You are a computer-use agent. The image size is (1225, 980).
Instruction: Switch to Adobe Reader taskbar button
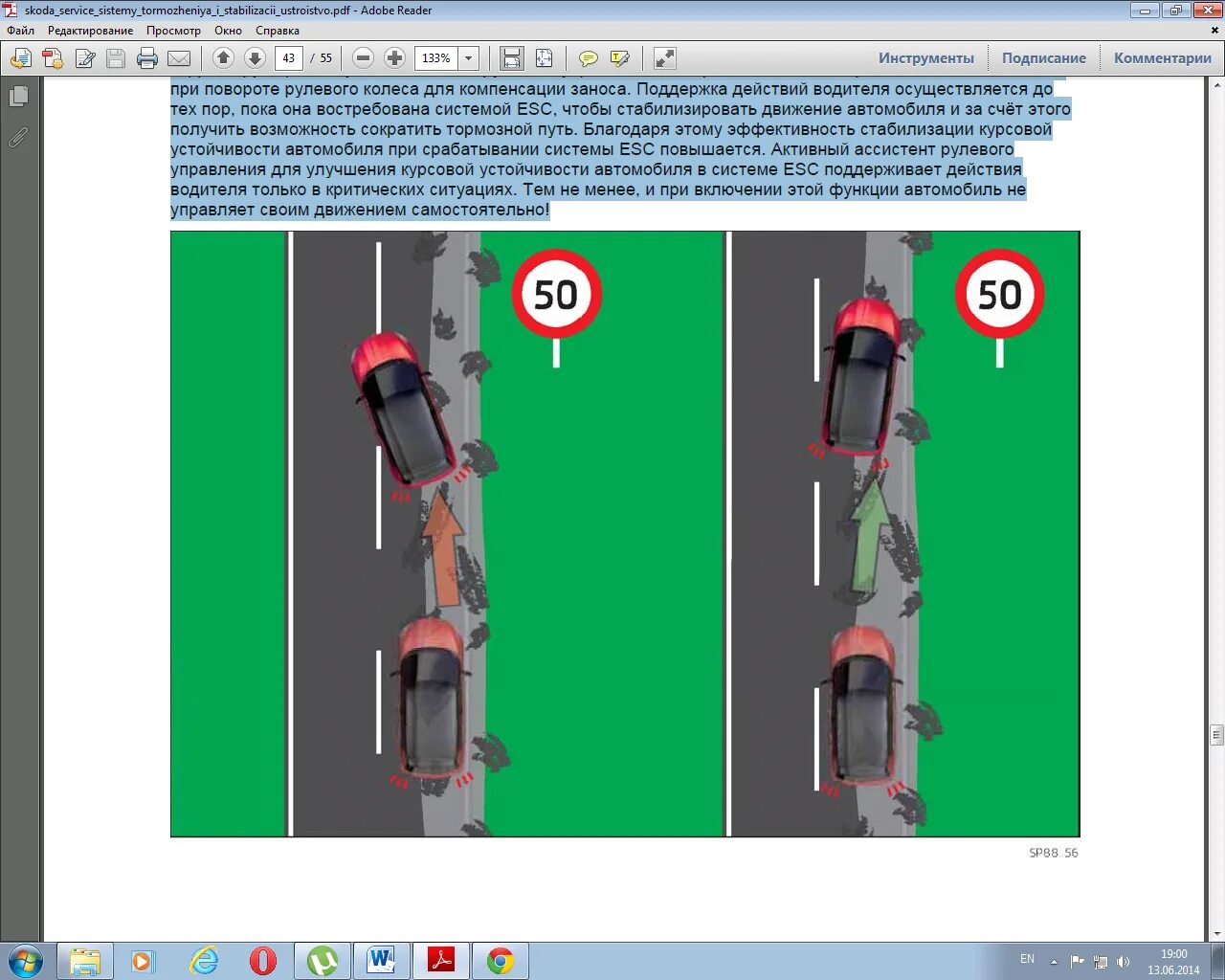pos(441,960)
